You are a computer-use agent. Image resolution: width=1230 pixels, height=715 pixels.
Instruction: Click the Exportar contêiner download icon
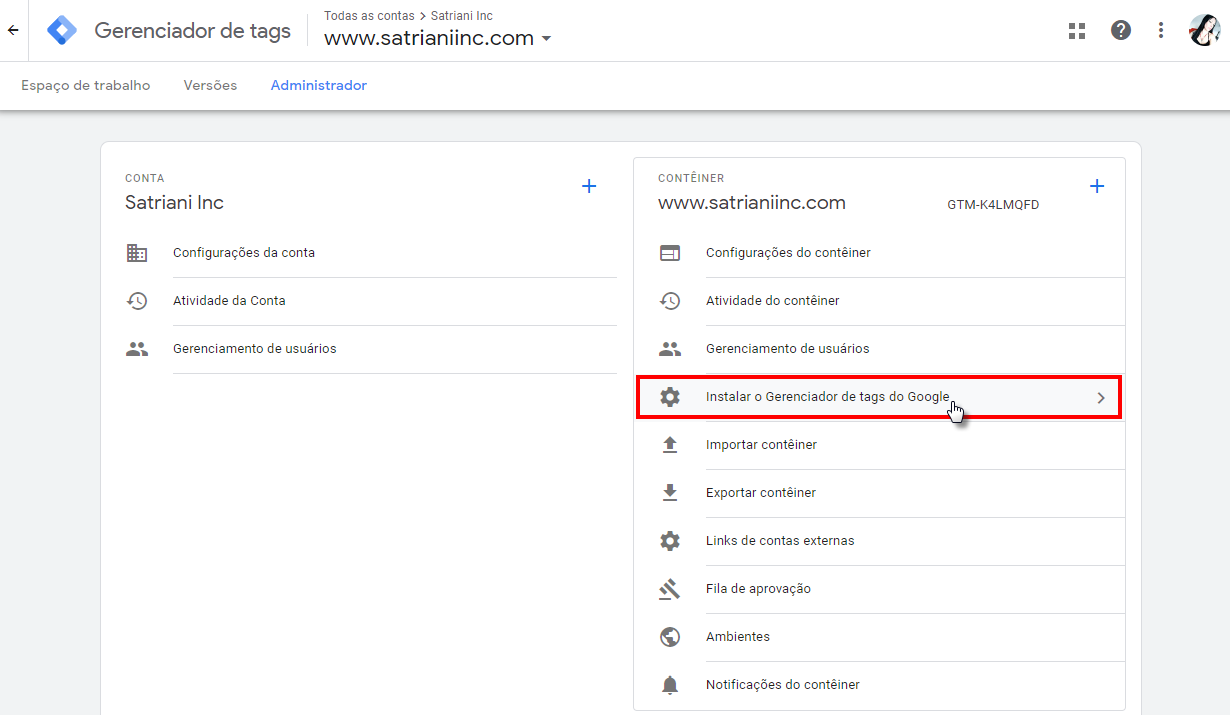point(670,492)
